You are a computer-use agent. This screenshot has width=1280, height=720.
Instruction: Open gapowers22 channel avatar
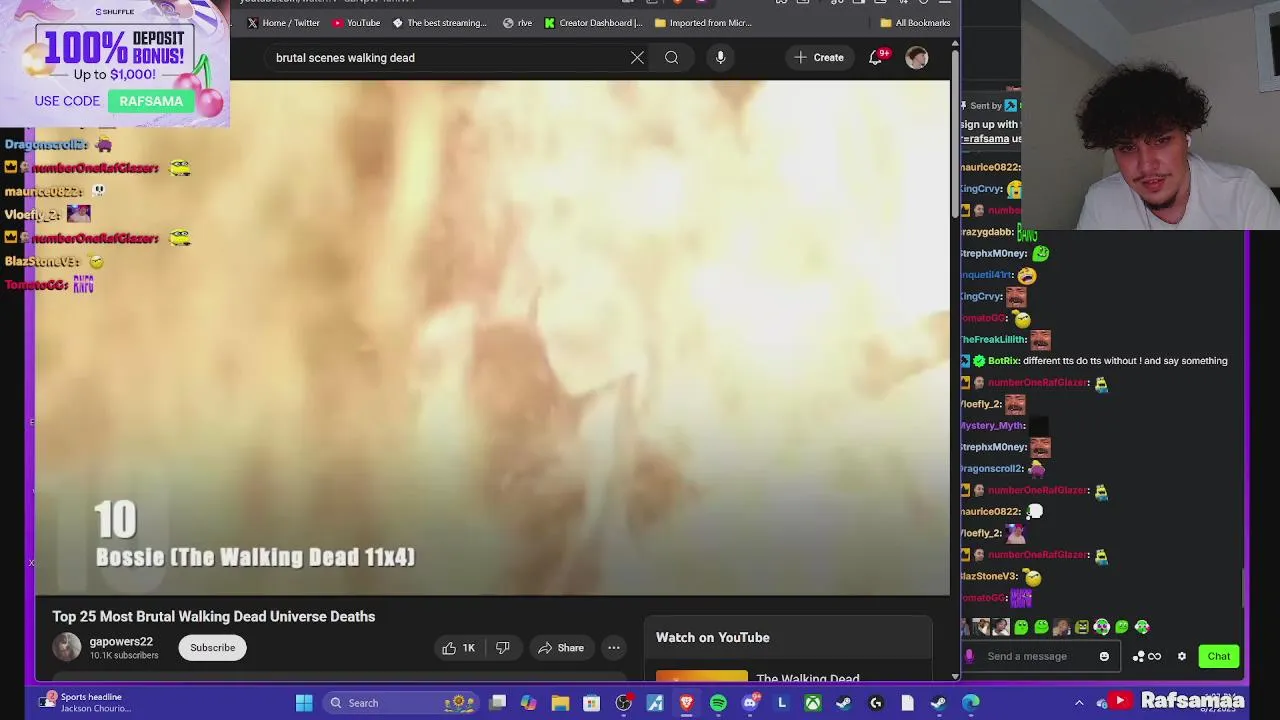pos(67,648)
